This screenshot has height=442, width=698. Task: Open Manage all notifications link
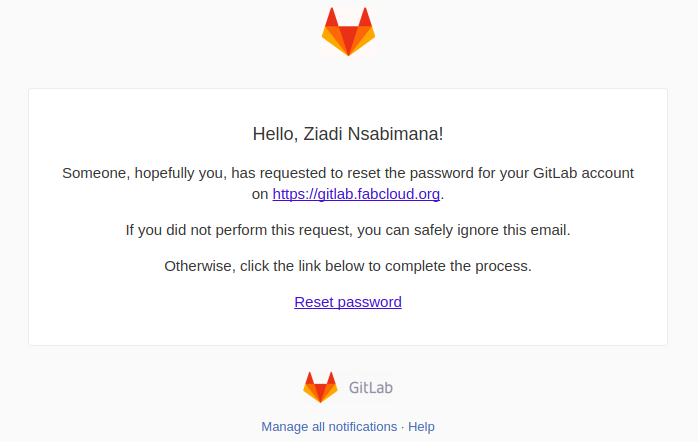coord(329,427)
